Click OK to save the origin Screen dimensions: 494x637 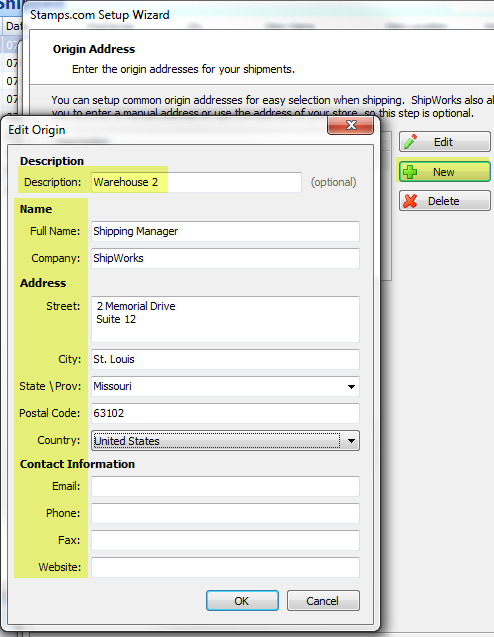242,600
